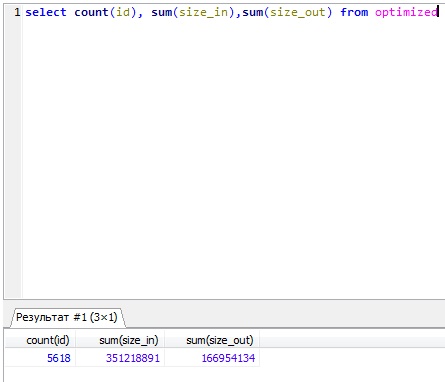Viewport: 445px width, 382px height.
Task: Click the 'count' function in the query
Action: 91,12
